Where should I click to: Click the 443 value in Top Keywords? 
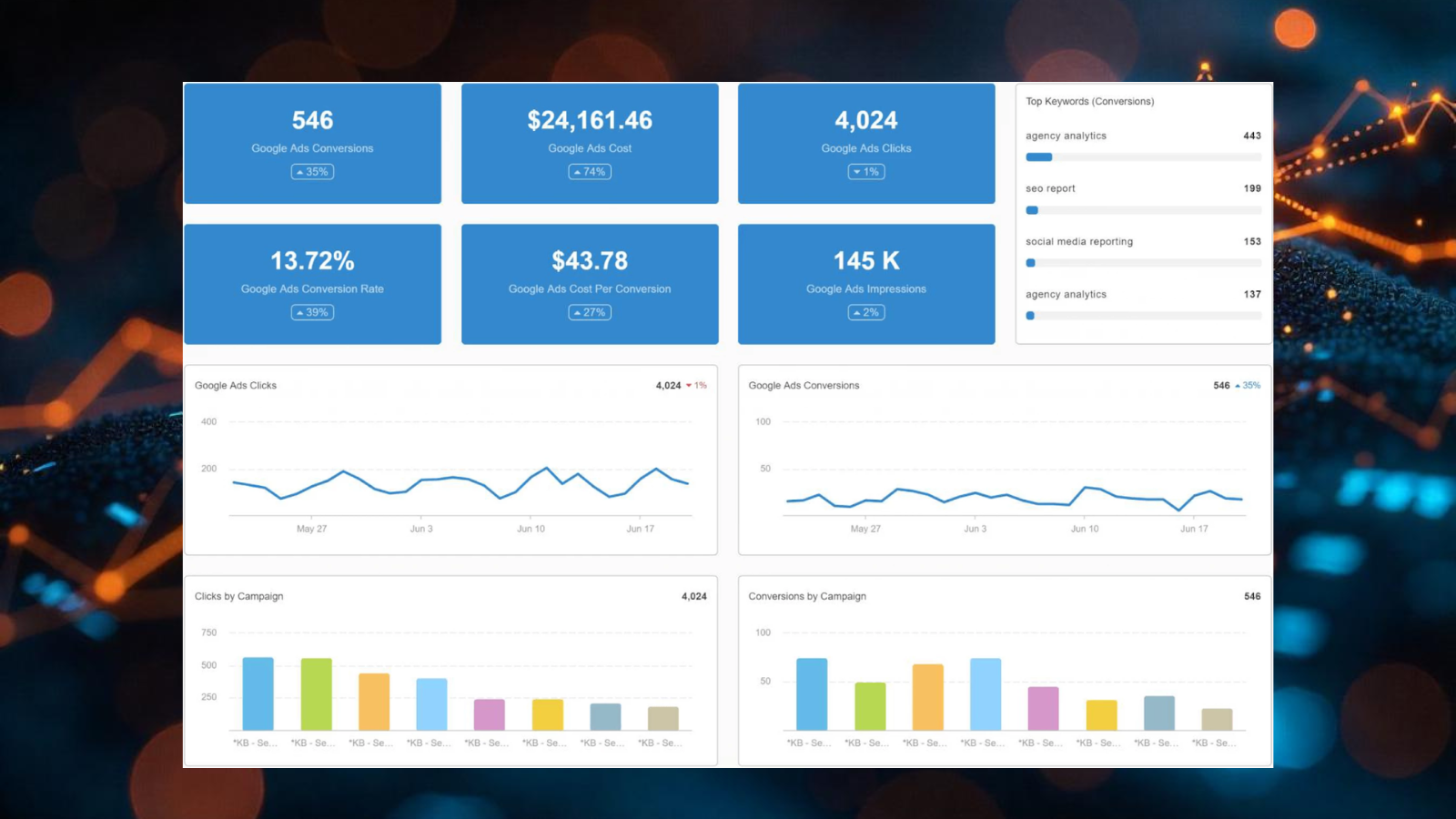[1252, 136]
